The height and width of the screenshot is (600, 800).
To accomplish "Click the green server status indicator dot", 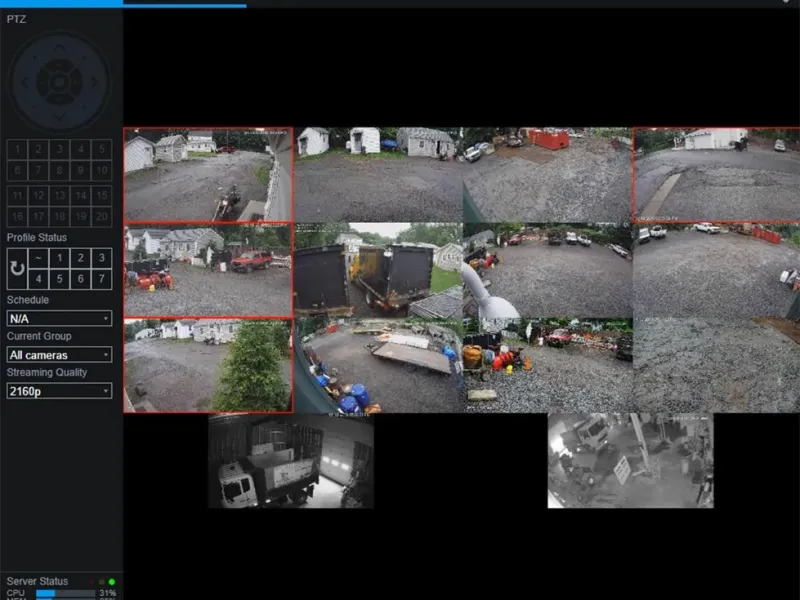I will (x=112, y=582).
